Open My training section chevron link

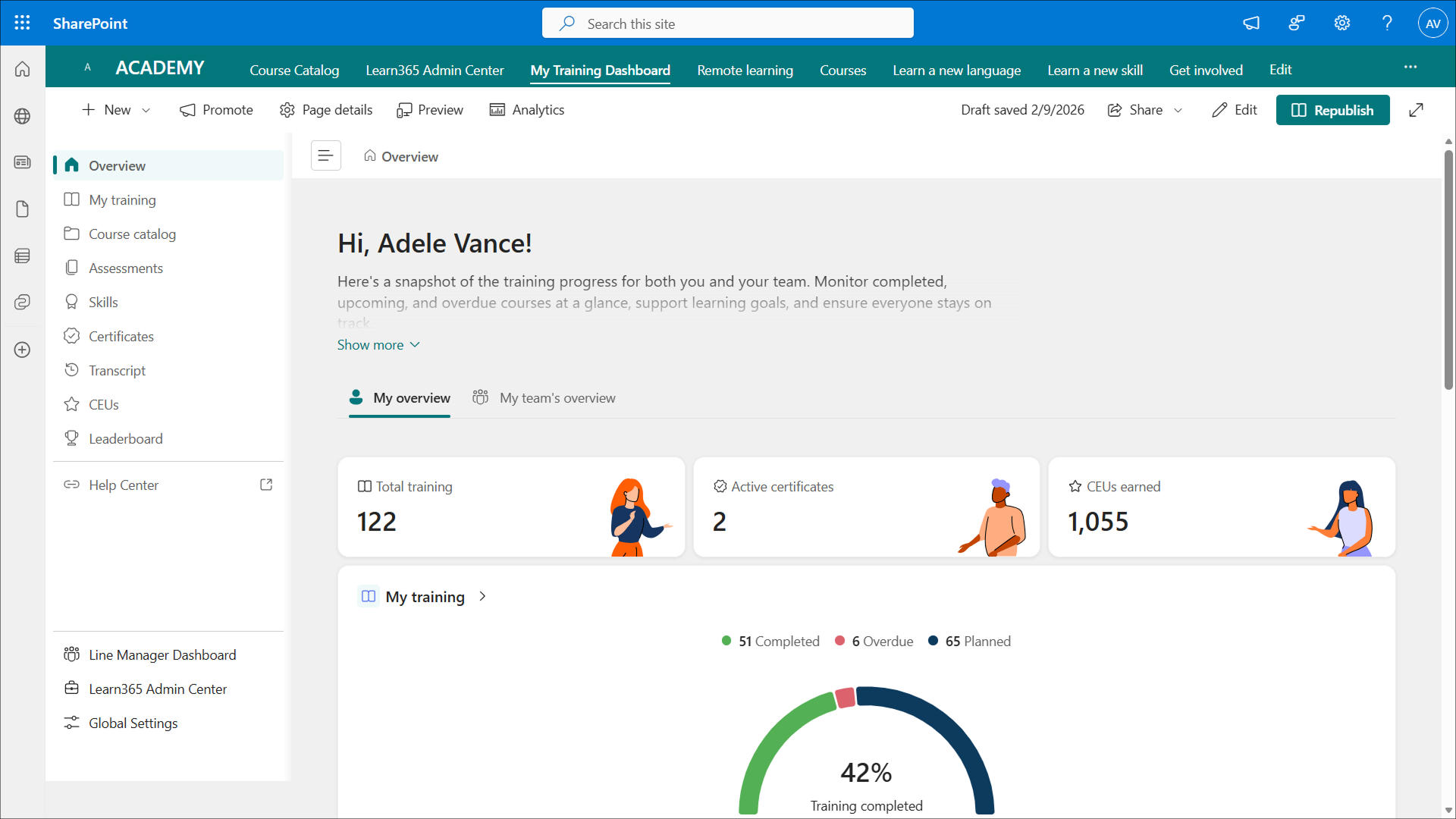pyautogui.click(x=482, y=597)
